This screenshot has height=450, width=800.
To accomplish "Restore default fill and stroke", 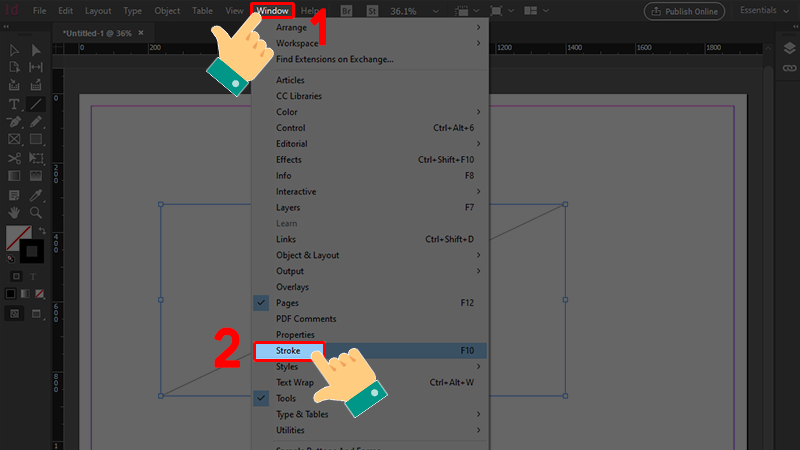I will (10, 259).
